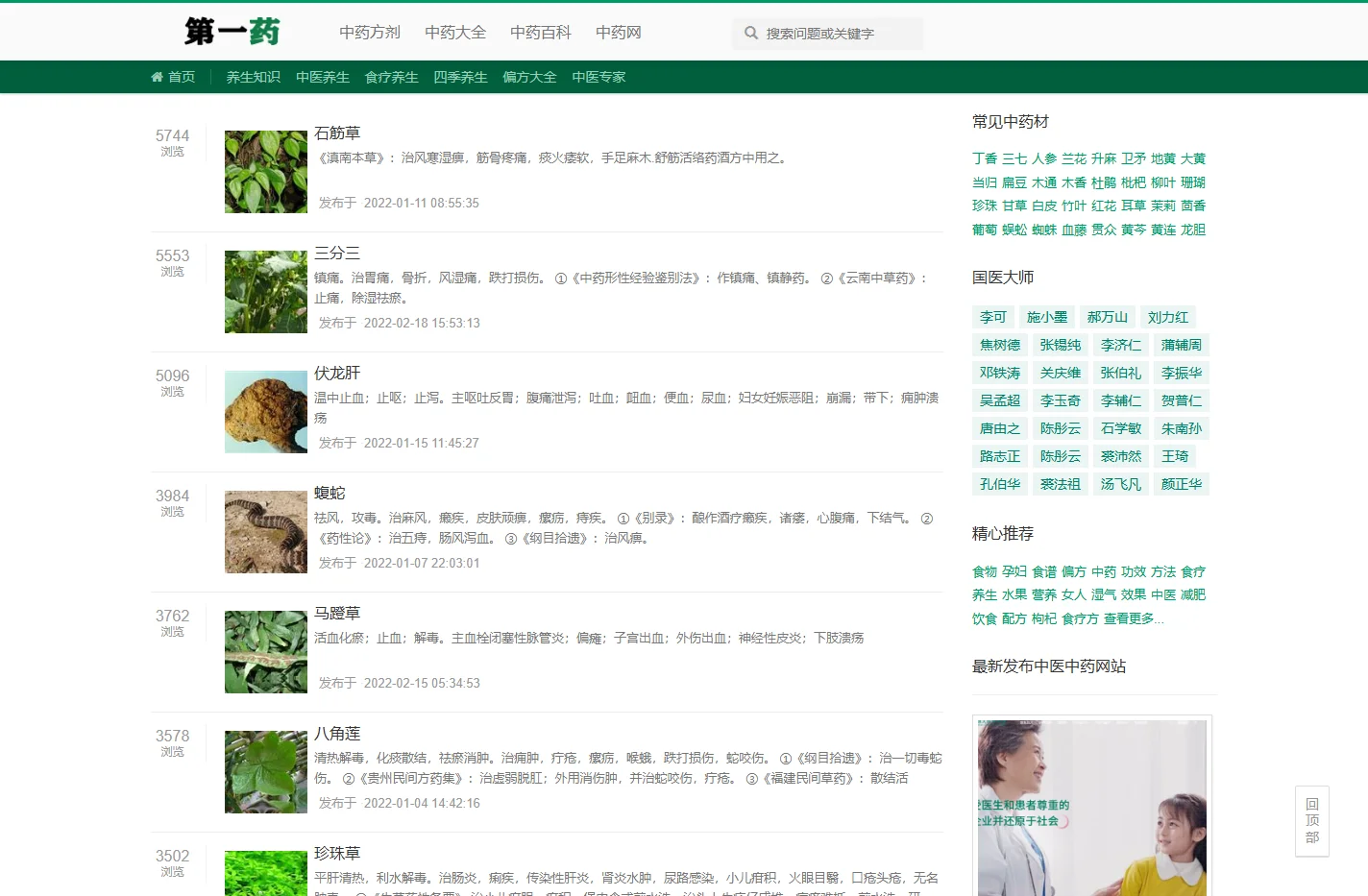Open the 伏龙肝 thumbnail image
The image size is (1368, 896).
pyautogui.click(x=266, y=412)
